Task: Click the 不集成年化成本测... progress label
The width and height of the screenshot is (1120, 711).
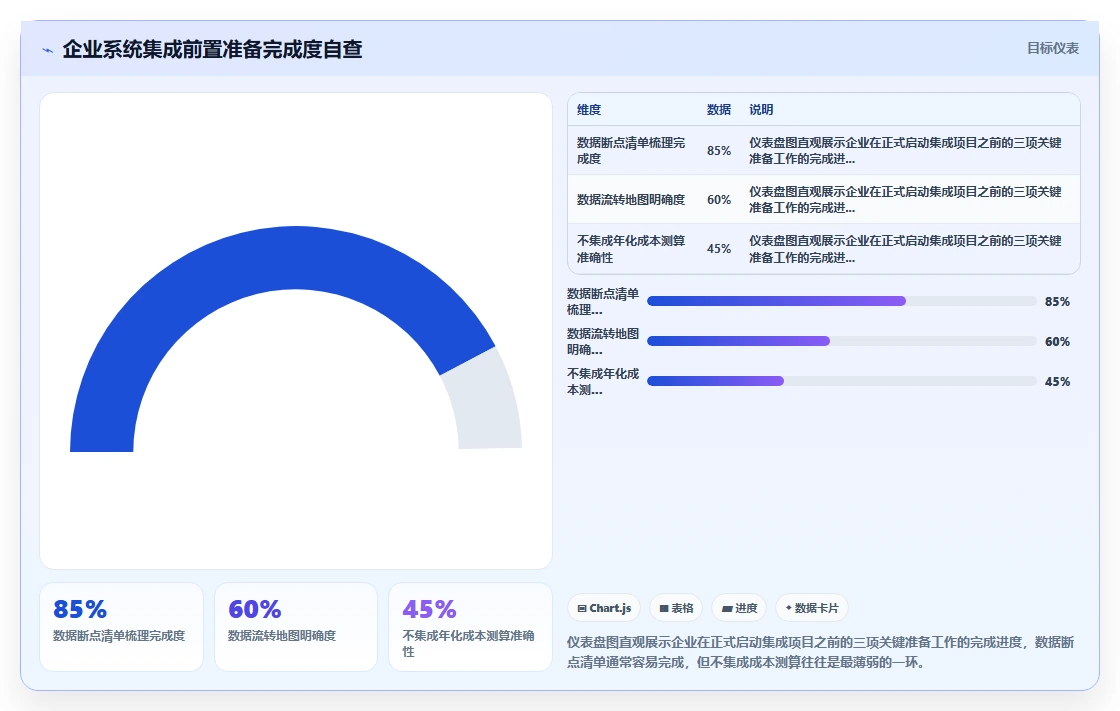Action: 603,382
